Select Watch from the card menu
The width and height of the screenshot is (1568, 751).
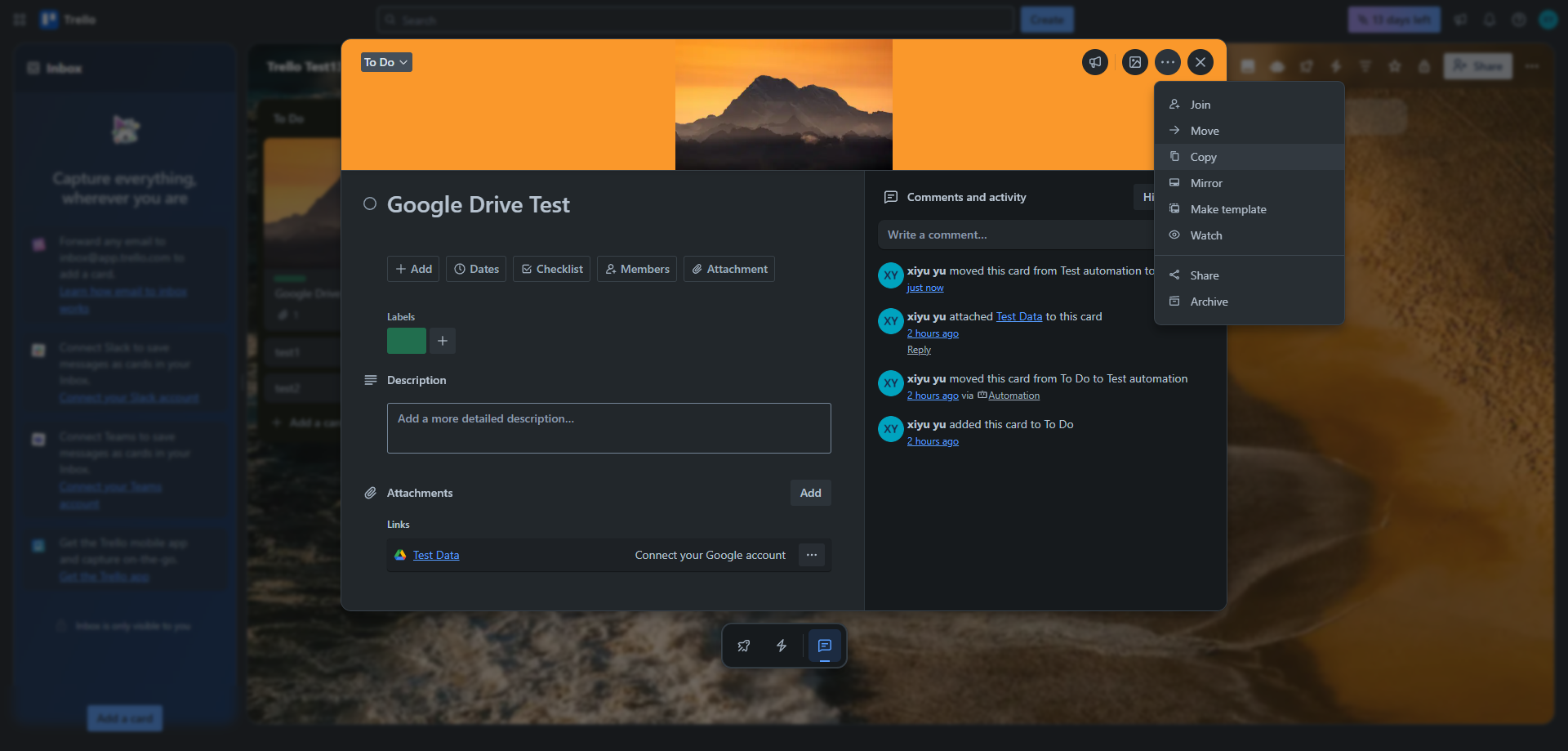pos(1249,235)
